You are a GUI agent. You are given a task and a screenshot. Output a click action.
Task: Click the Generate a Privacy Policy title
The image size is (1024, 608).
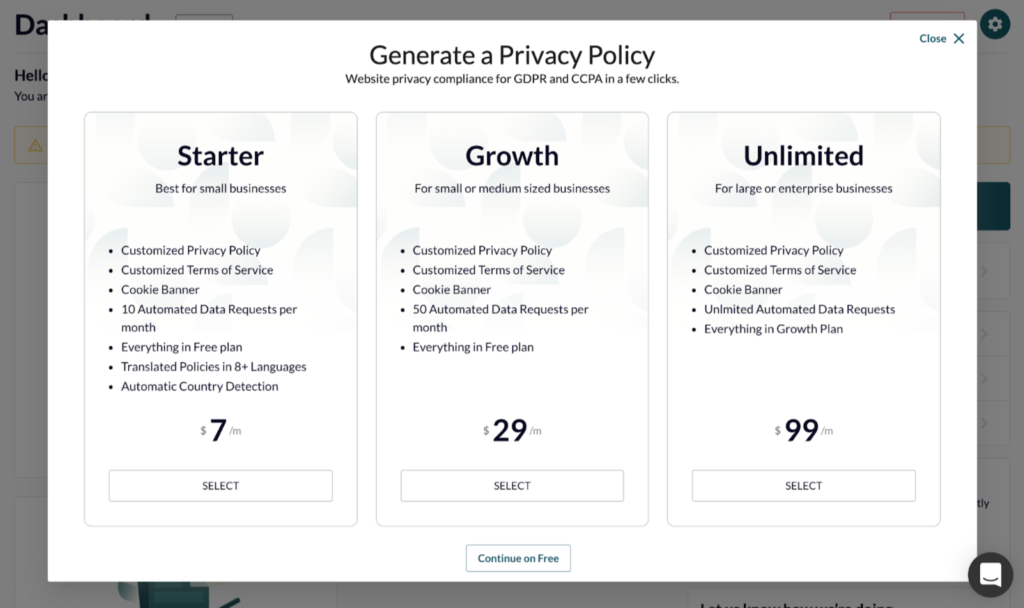(512, 55)
